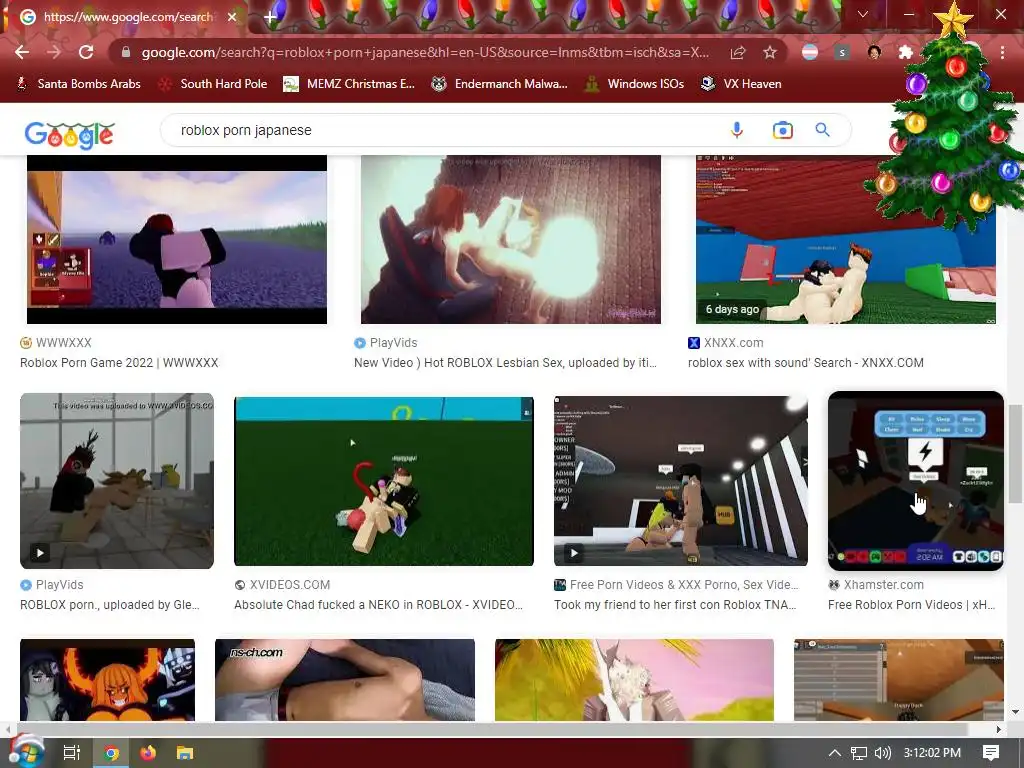Image resolution: width=1024 pixels, height=768 pixels.
Task: Click the horizontal scrollbar right arrow
Action: (999, 729)
